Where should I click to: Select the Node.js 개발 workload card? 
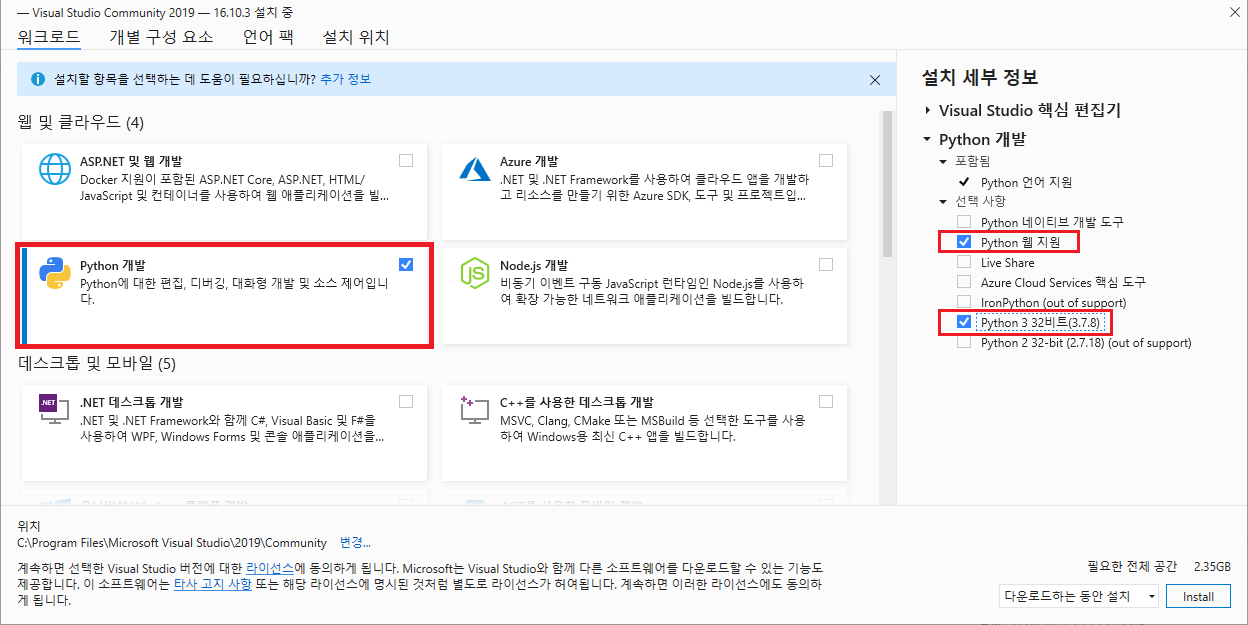(644, 295)
